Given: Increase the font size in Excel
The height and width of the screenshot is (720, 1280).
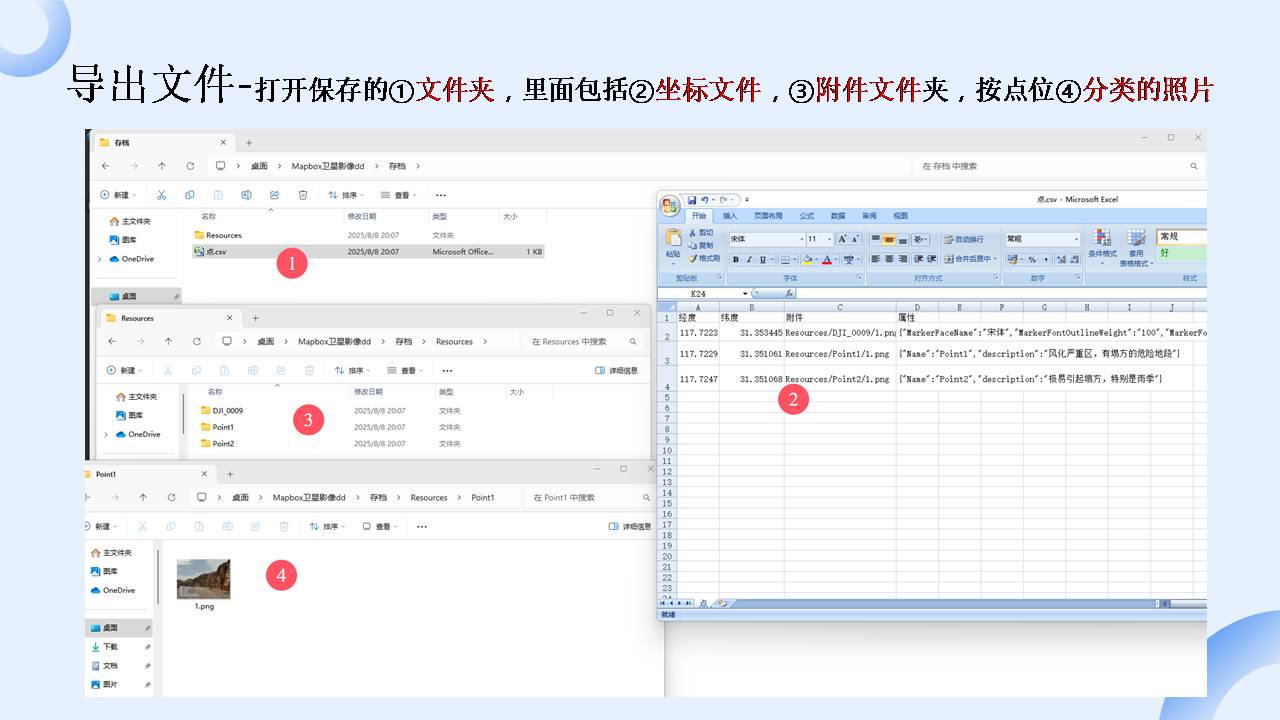Looking at the screenshot, I should (842, 239).
